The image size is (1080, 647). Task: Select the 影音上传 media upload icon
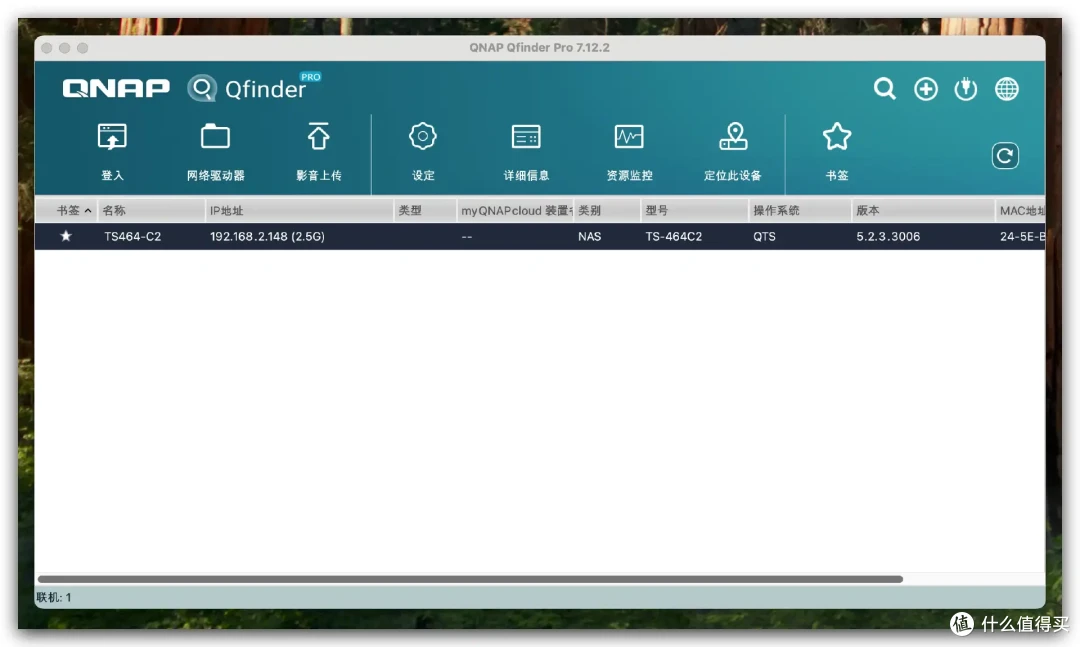[x=318, y=136]
